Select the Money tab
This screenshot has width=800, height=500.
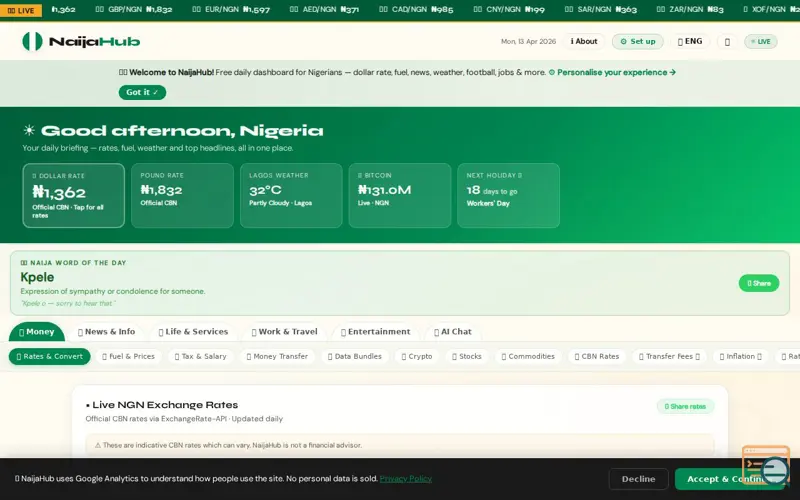click(37, 332)
